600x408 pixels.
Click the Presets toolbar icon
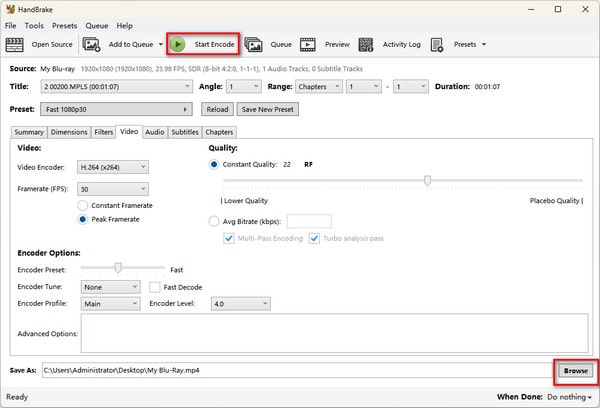[x=439, y=44]
